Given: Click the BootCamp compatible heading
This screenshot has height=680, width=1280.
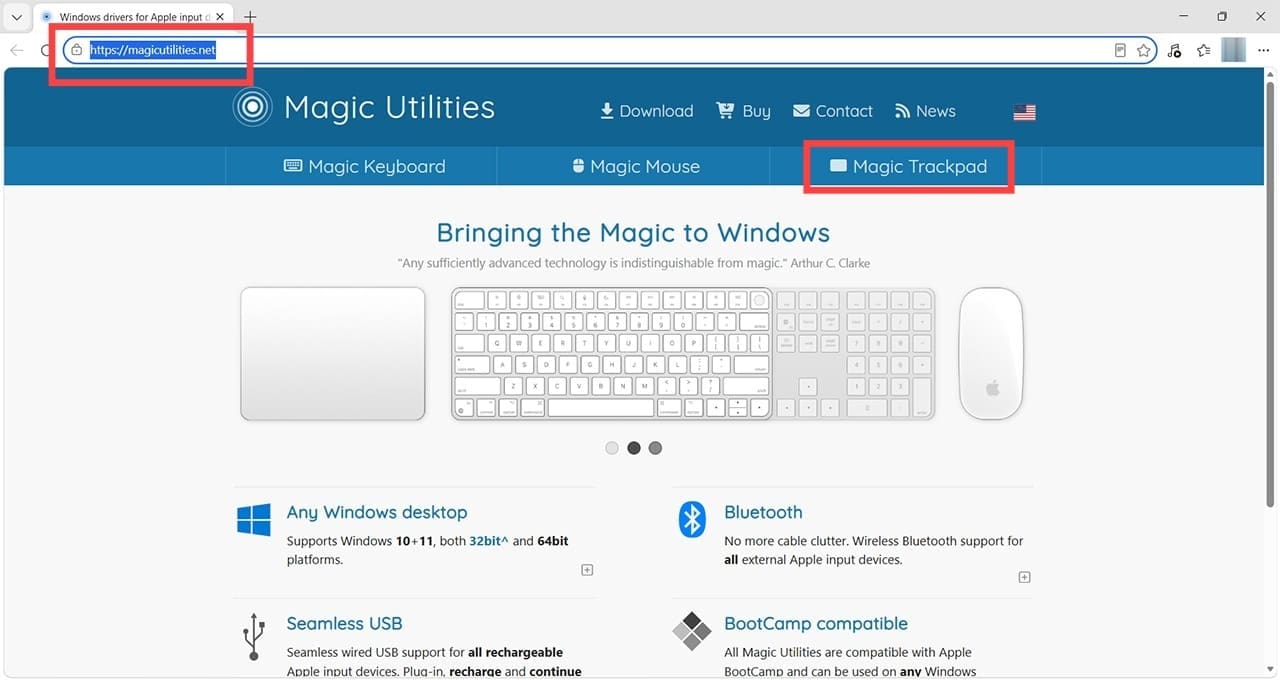Looking at the screenshot, I should [816, 623].
